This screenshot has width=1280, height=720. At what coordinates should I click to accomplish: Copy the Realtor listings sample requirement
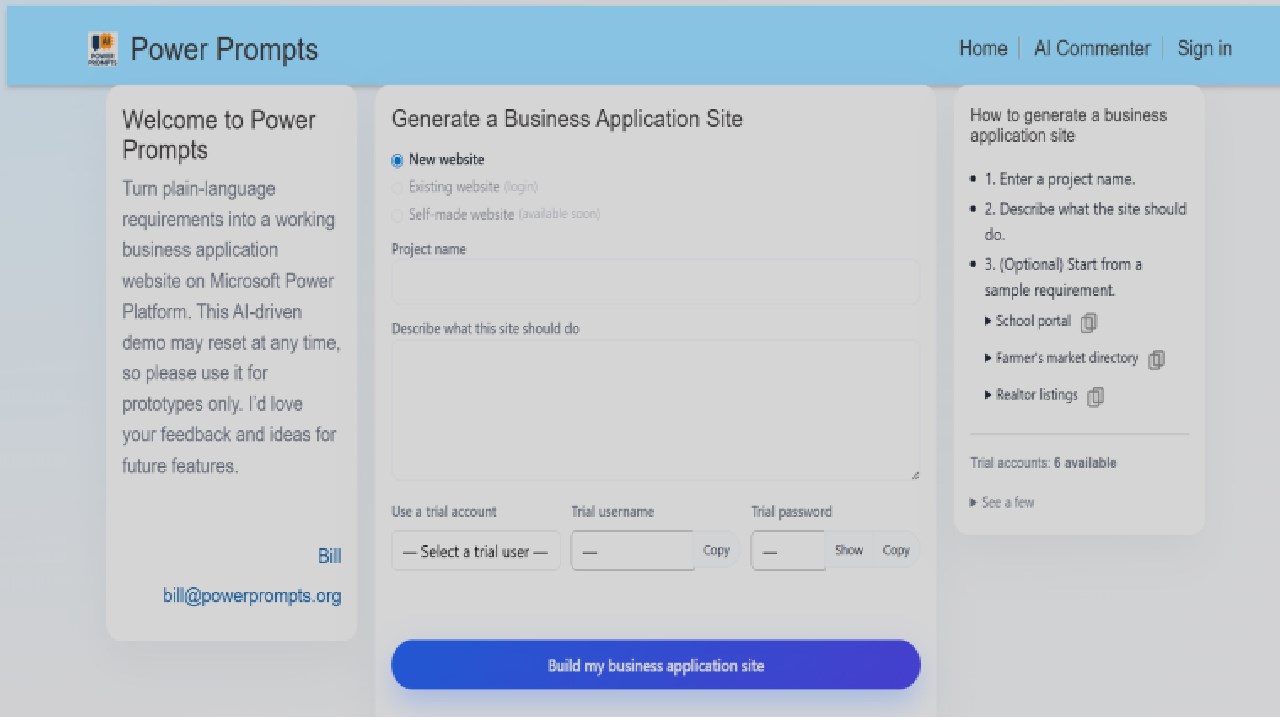tap(1095, 396)
